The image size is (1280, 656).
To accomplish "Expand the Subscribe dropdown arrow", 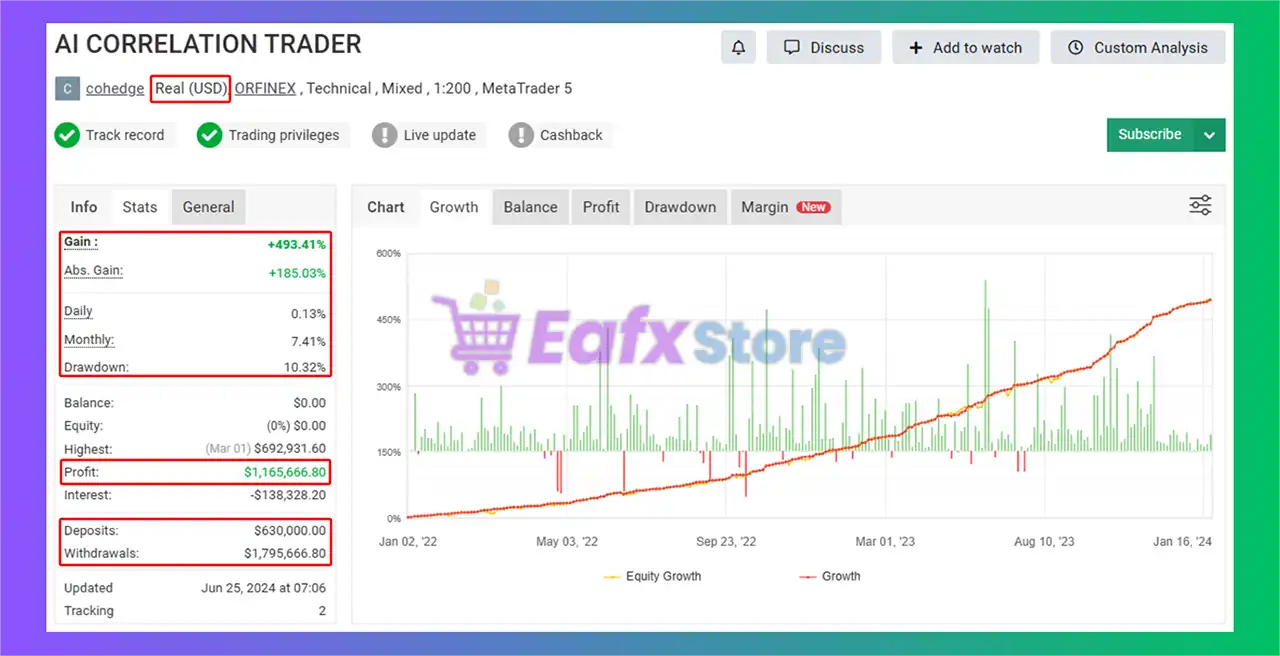I will pyautogui.click(x=1210, y=135).
